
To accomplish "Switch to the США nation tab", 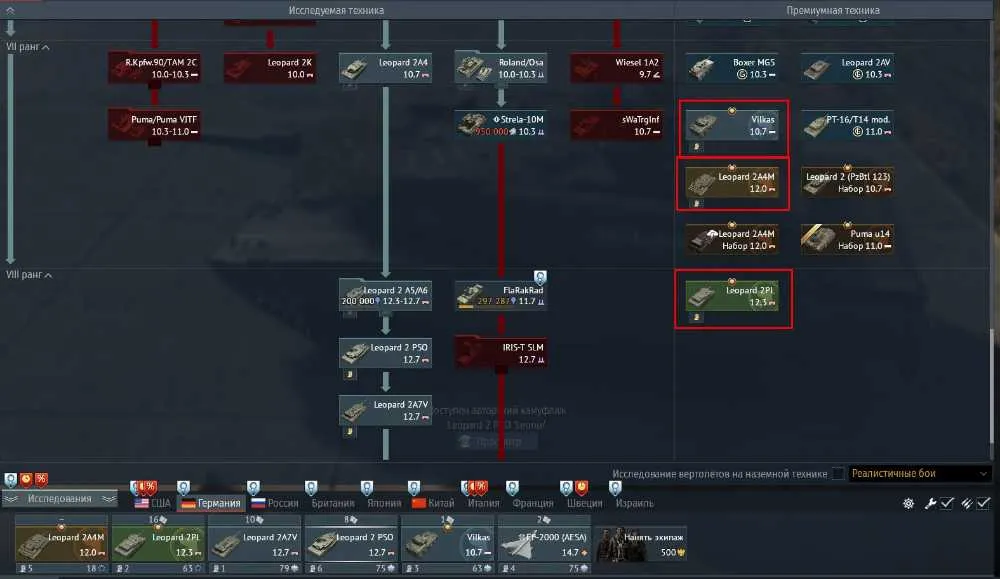I will [153, 503].
